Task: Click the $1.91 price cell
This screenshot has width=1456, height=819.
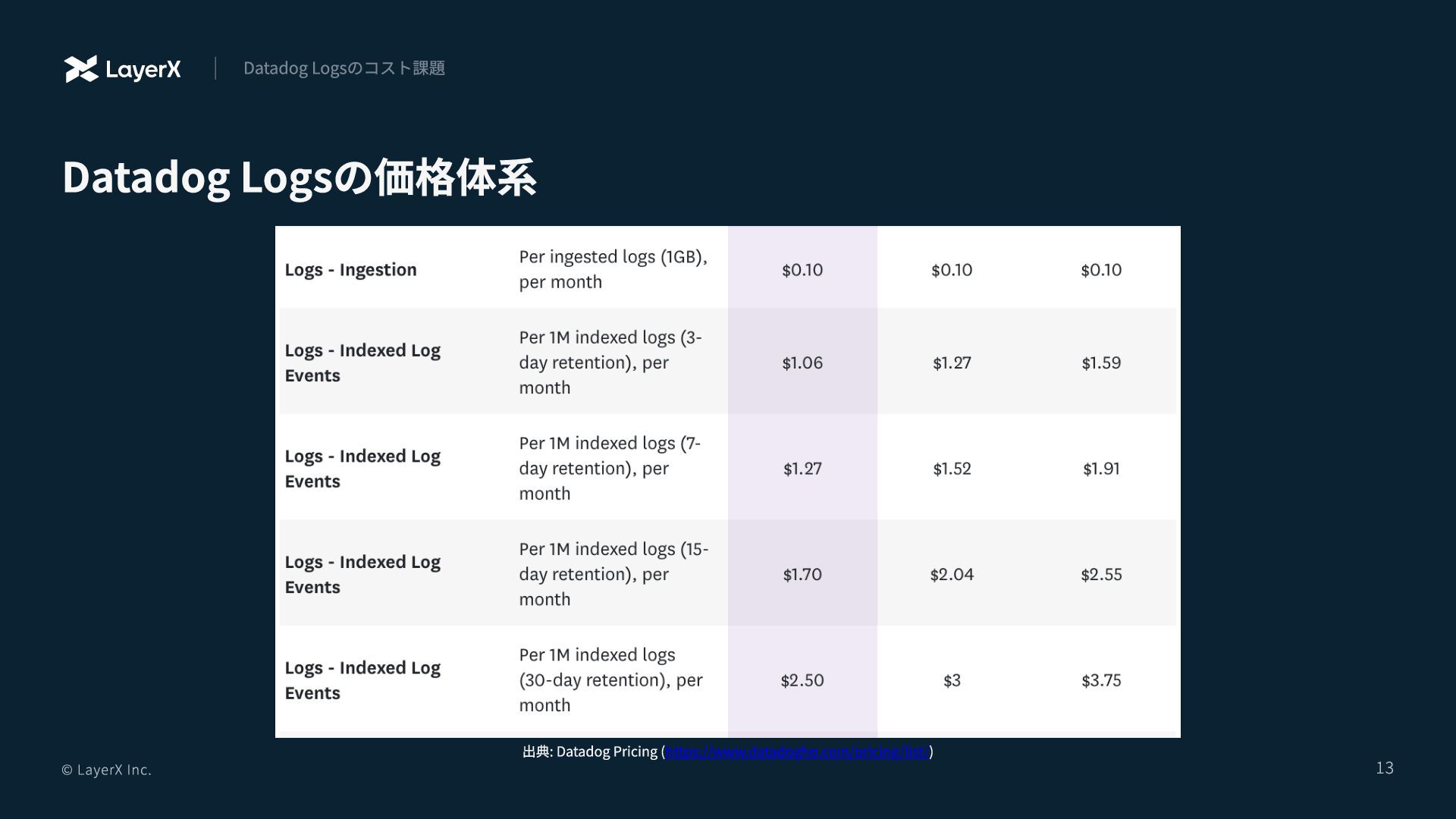Action: [x=1101, y=469]
